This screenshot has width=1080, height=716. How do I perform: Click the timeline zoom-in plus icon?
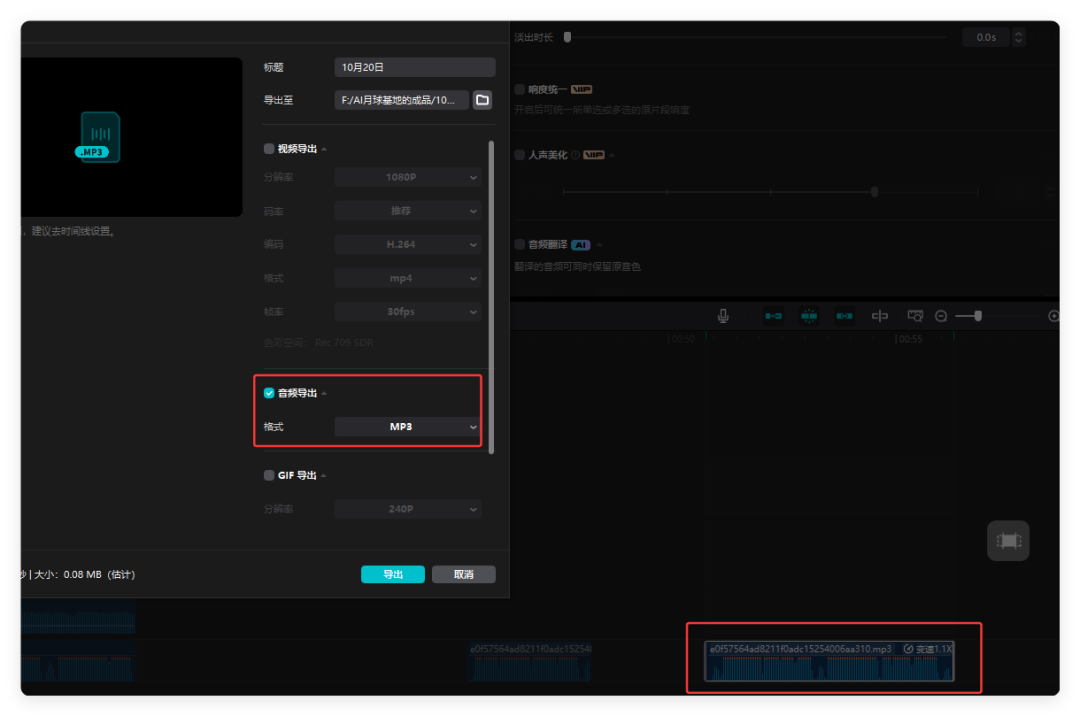pos(1054,316)
